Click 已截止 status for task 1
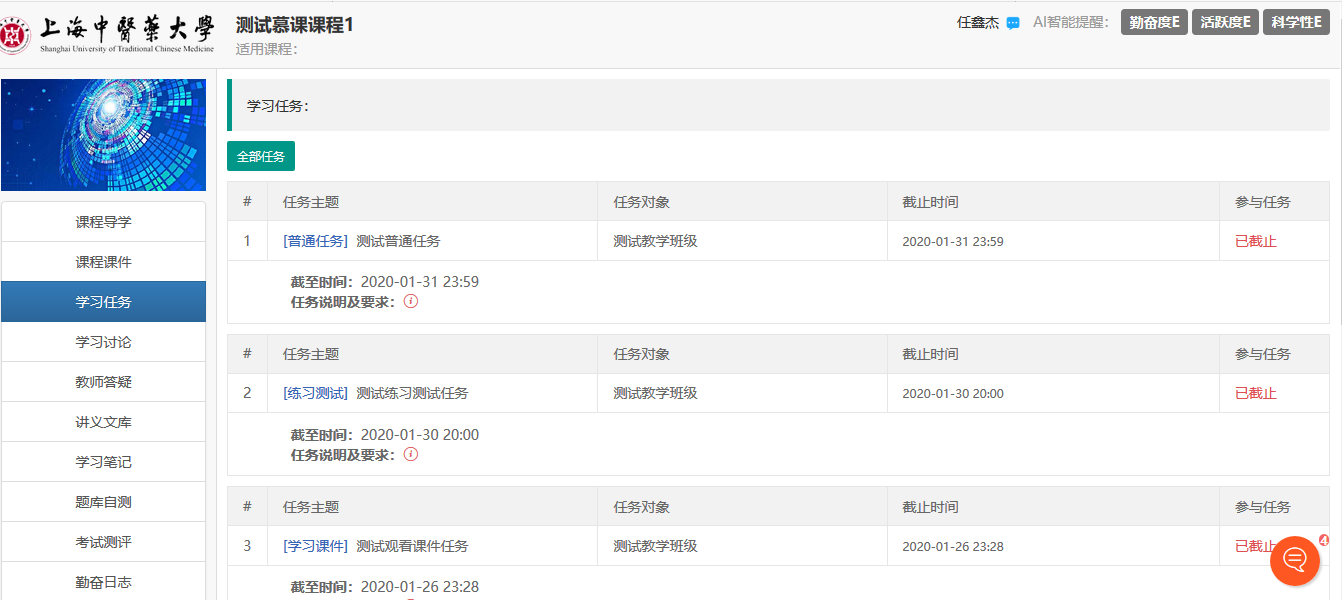This screenshot has width=1342, height=600. tap(1255, 241)
